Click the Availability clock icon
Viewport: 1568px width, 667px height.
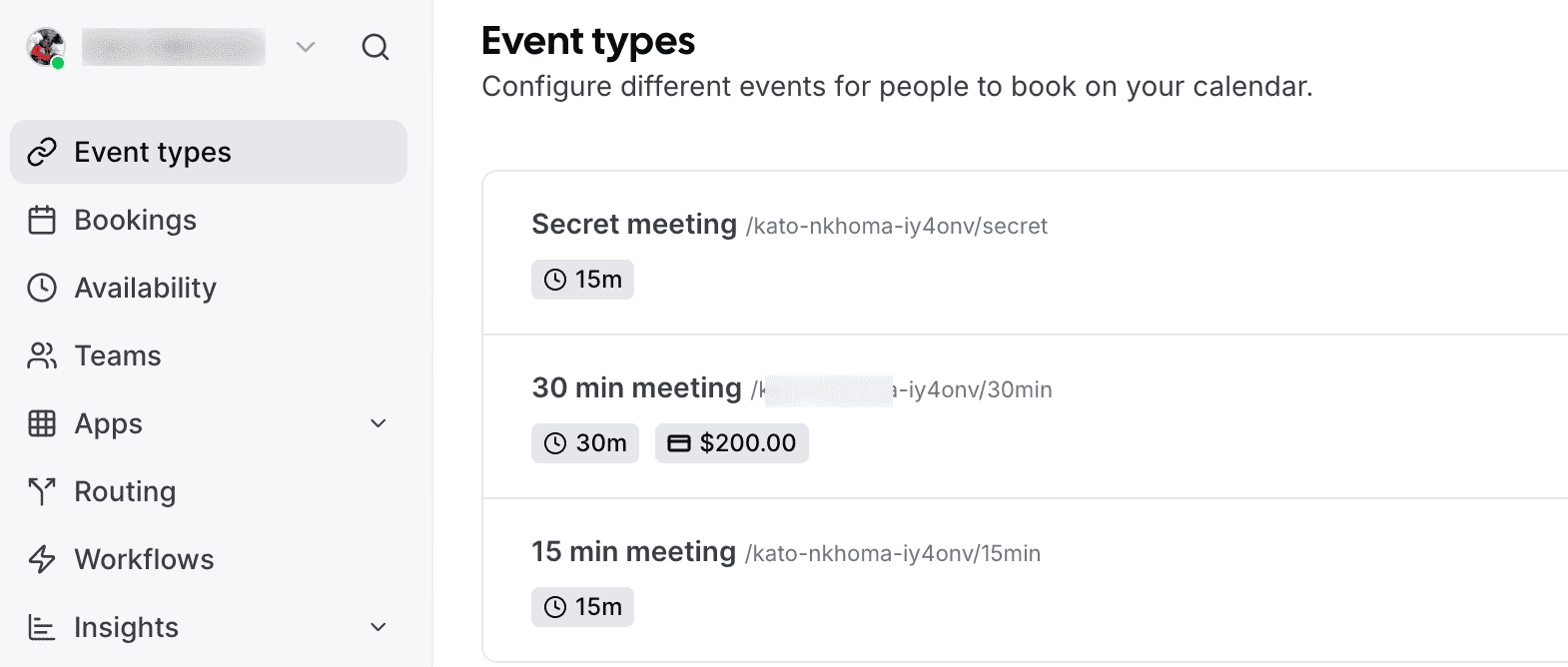42,288
